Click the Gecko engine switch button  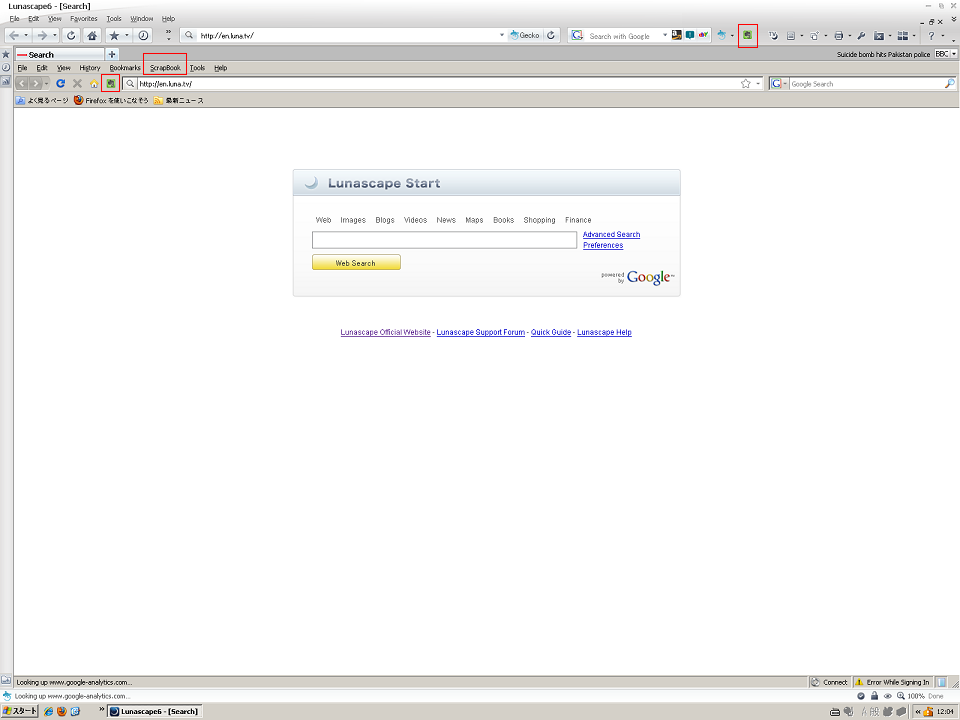pyautogui.click(x=525, y=36)
